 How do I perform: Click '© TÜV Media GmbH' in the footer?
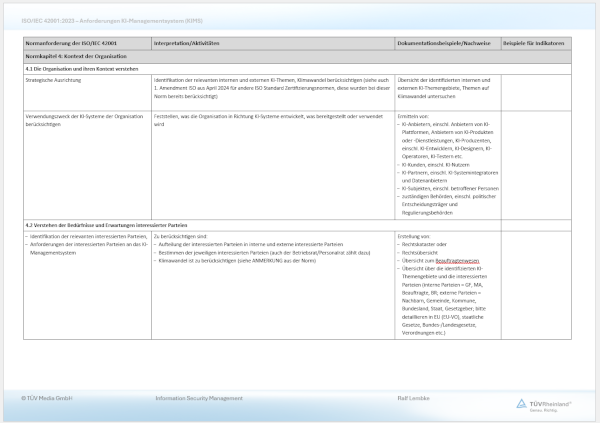[47, 398]
